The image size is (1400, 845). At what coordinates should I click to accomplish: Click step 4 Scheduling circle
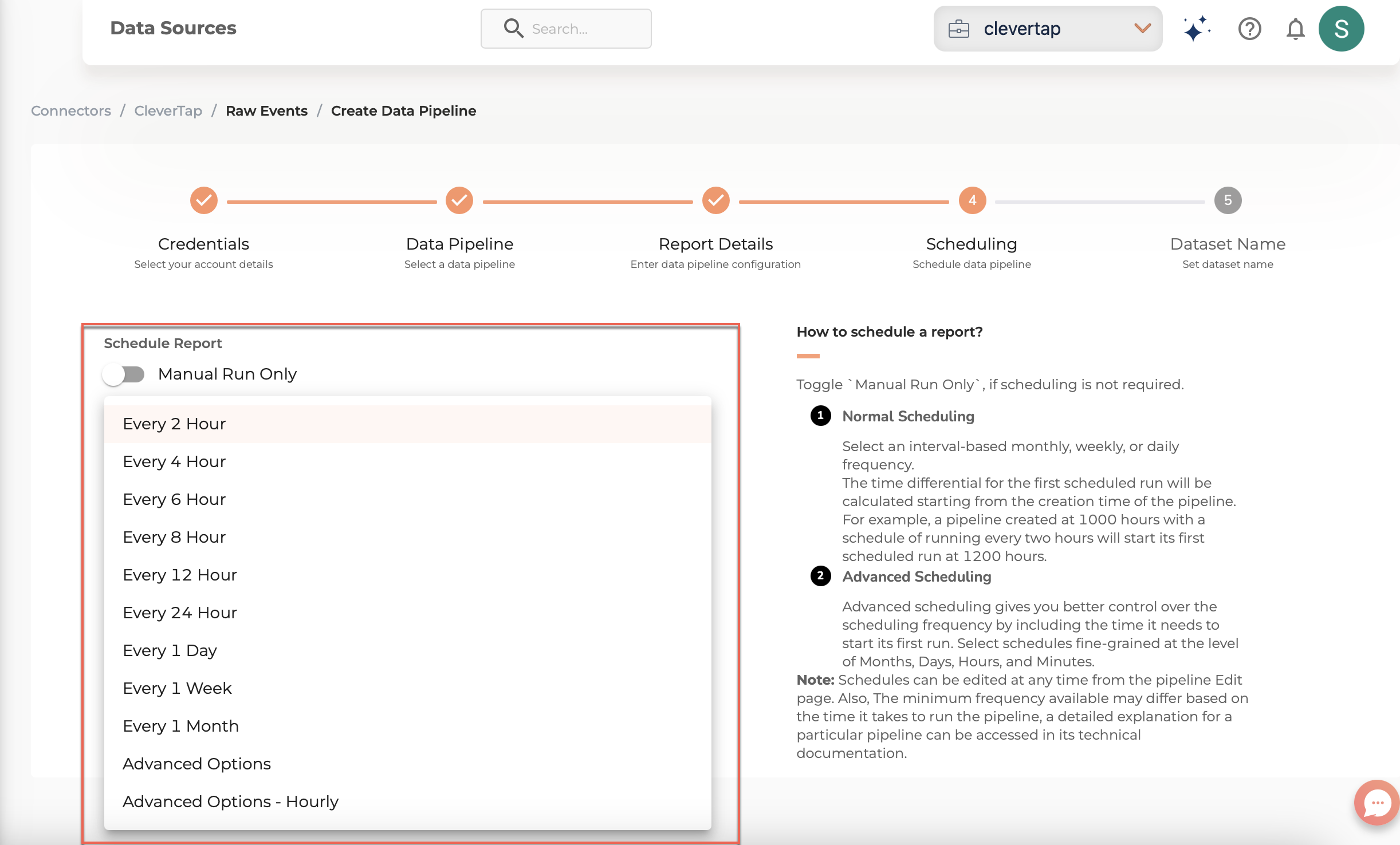[972, 200]
